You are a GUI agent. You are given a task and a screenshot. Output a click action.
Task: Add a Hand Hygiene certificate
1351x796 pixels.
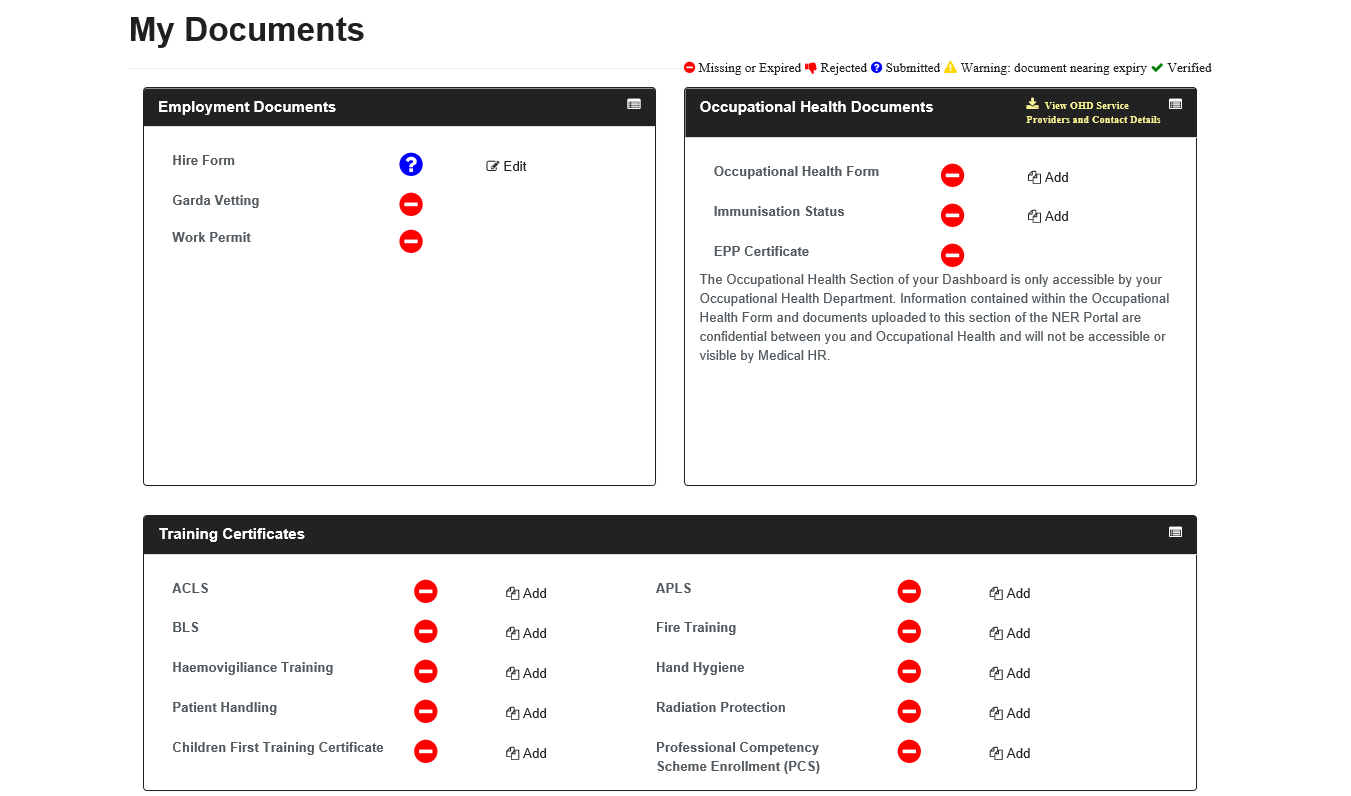coord(1010,674)
